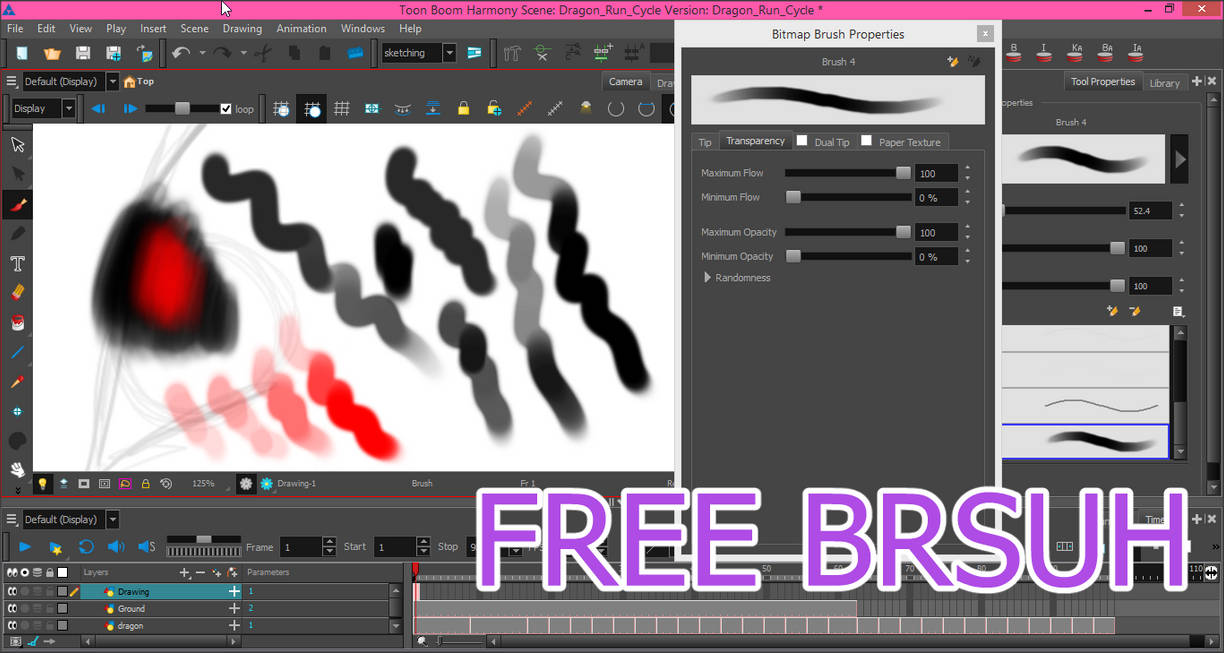
Task: Open the Drawing menu
Action: click(x=242, y=29)
